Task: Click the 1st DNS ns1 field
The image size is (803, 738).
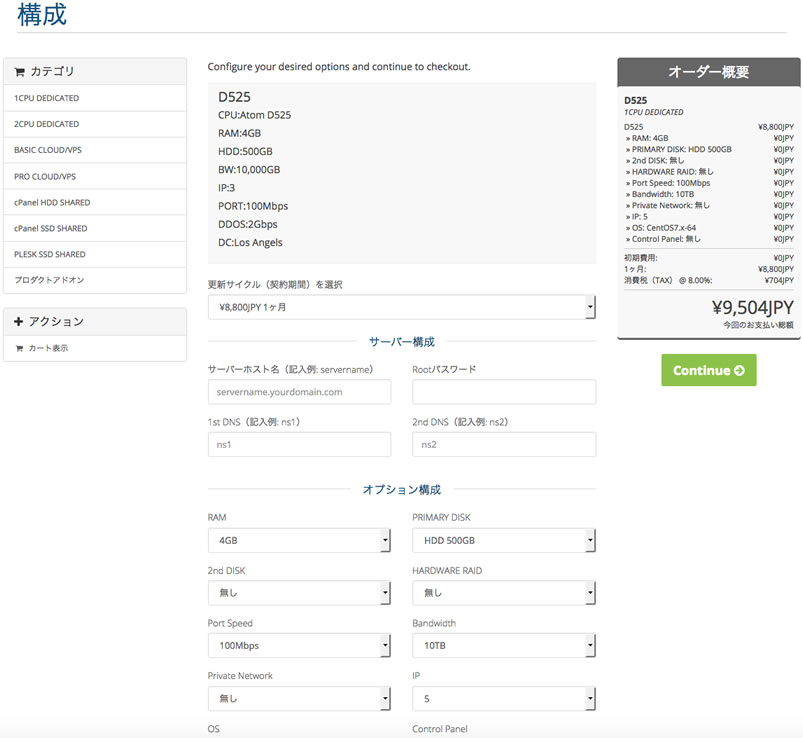Action: coord(298,445)
